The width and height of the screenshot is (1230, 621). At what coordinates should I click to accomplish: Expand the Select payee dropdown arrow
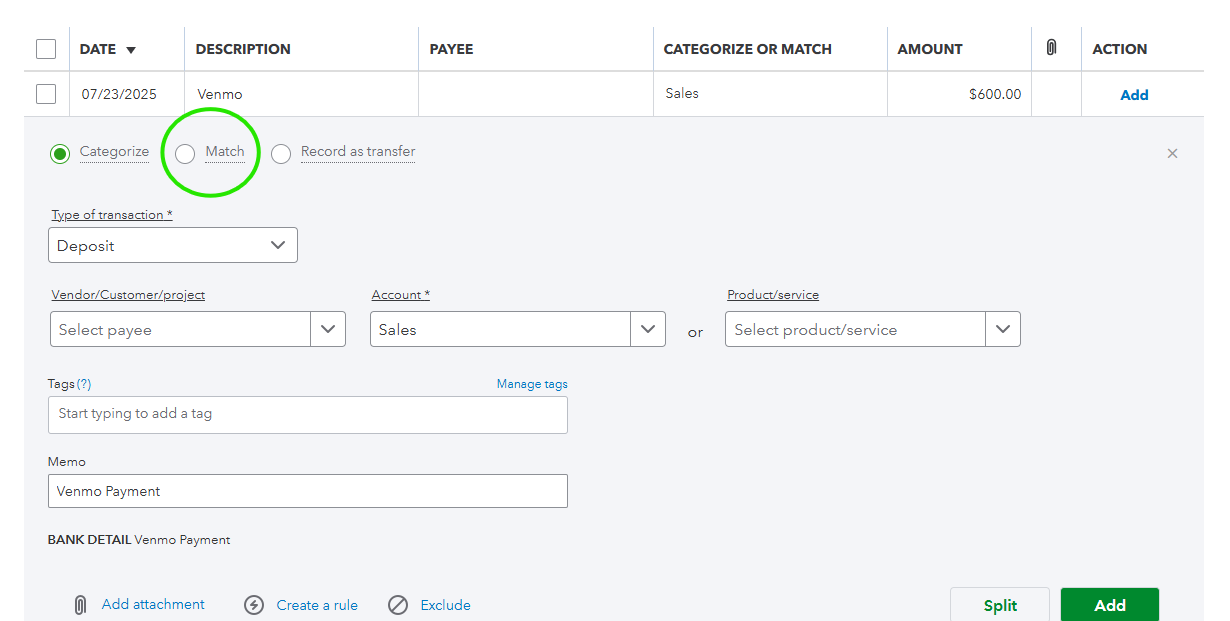[328, 329]
